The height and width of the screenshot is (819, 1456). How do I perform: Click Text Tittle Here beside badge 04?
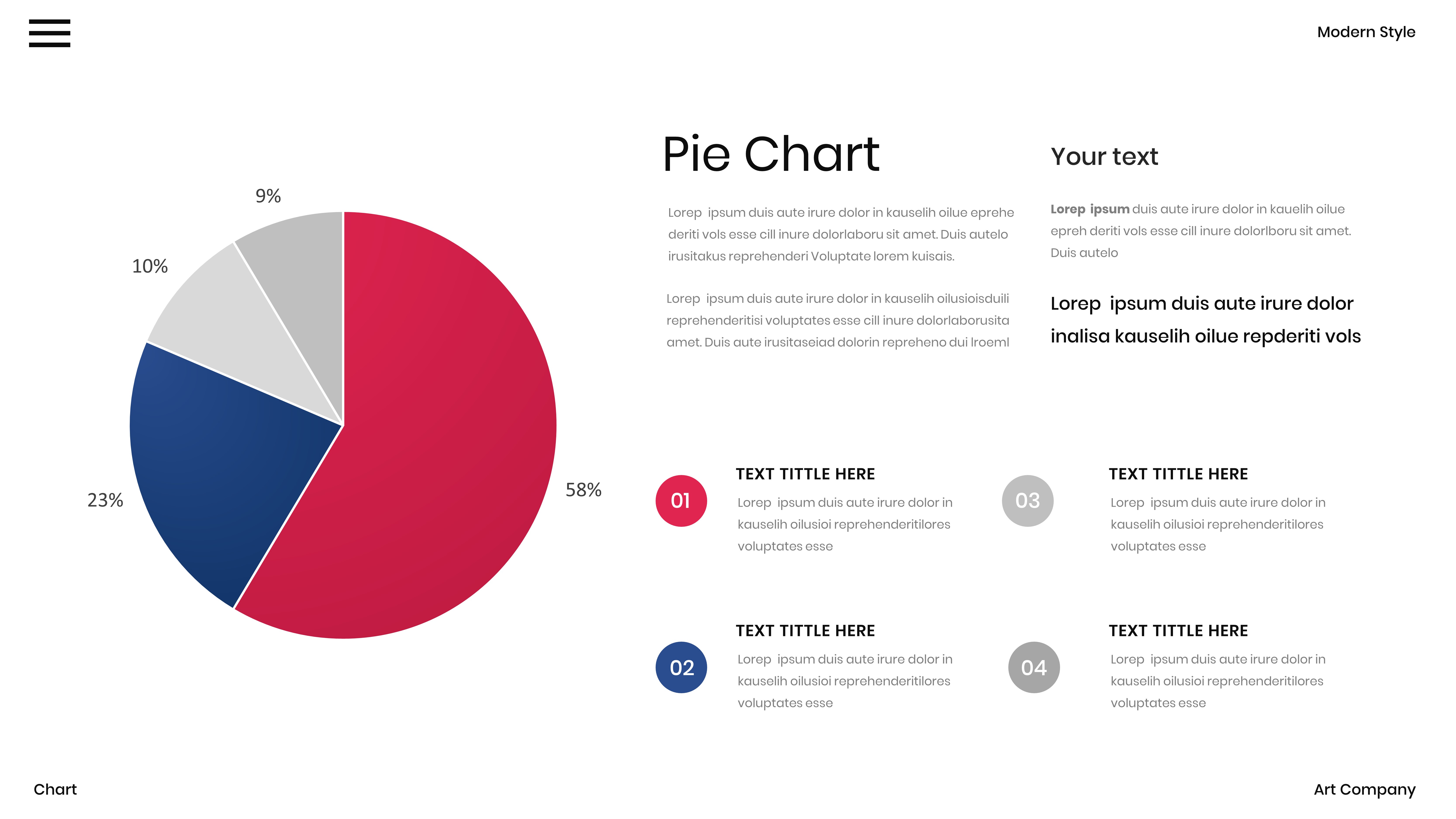[1178, 631]
